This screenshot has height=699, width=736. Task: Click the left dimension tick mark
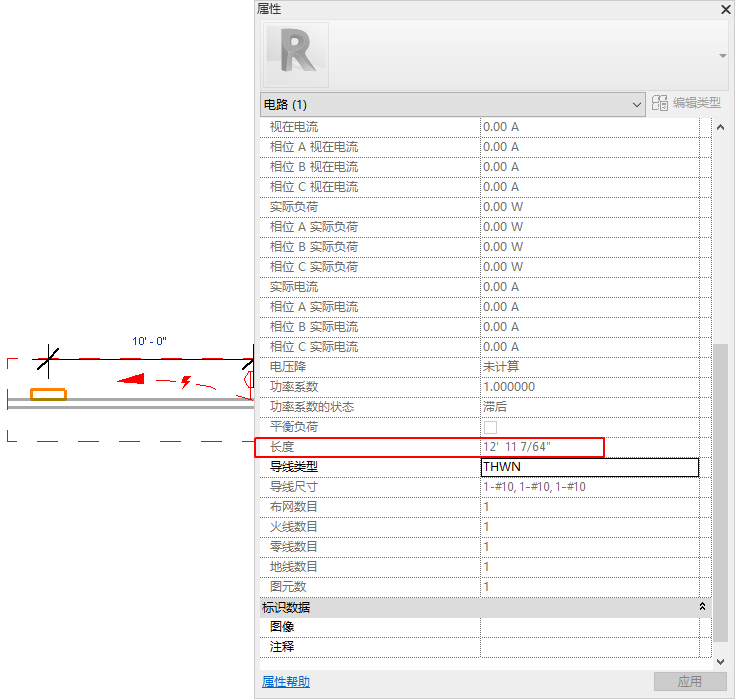tap(48, 358)
